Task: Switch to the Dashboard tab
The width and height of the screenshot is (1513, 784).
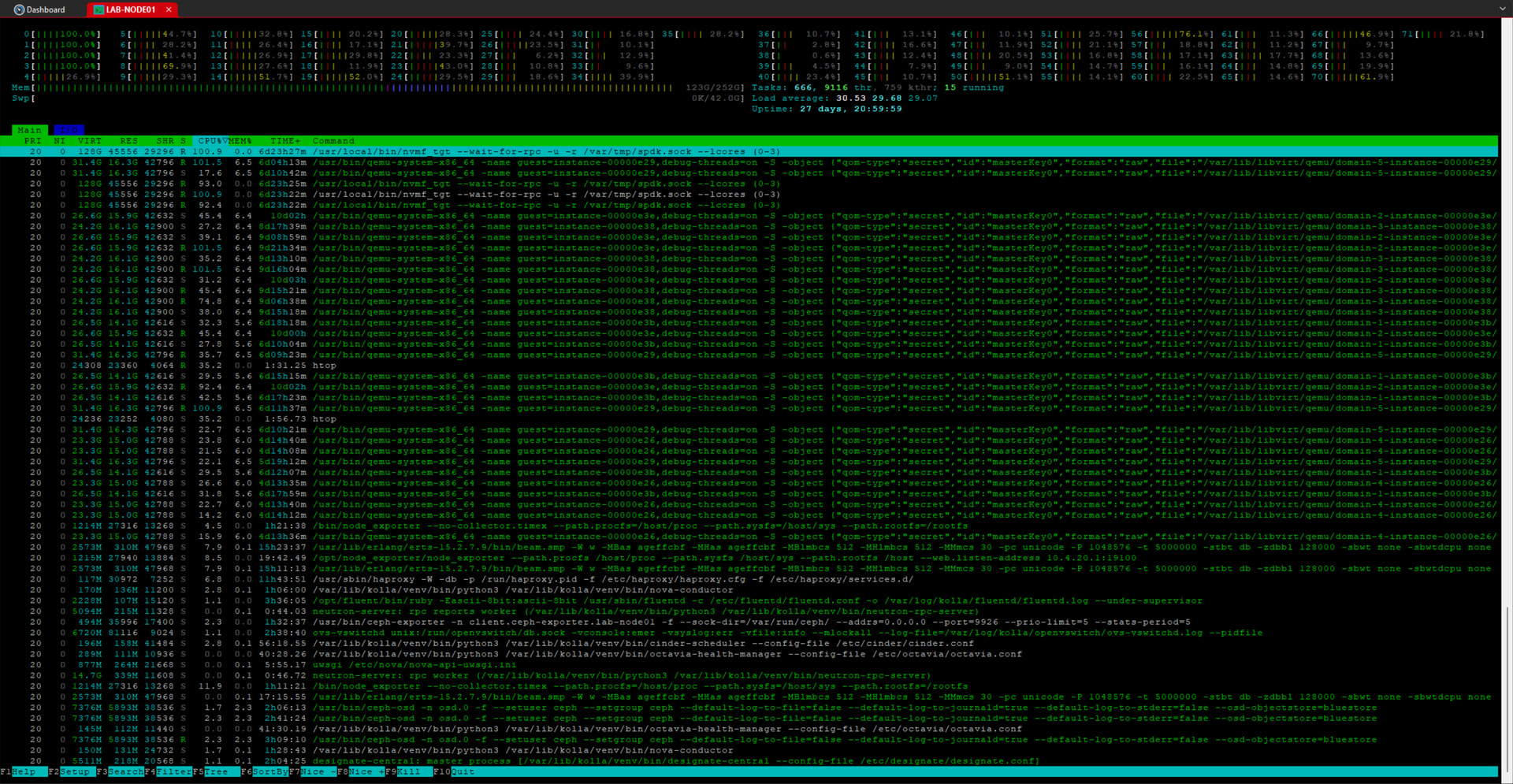Action: (x=40, y=9)
